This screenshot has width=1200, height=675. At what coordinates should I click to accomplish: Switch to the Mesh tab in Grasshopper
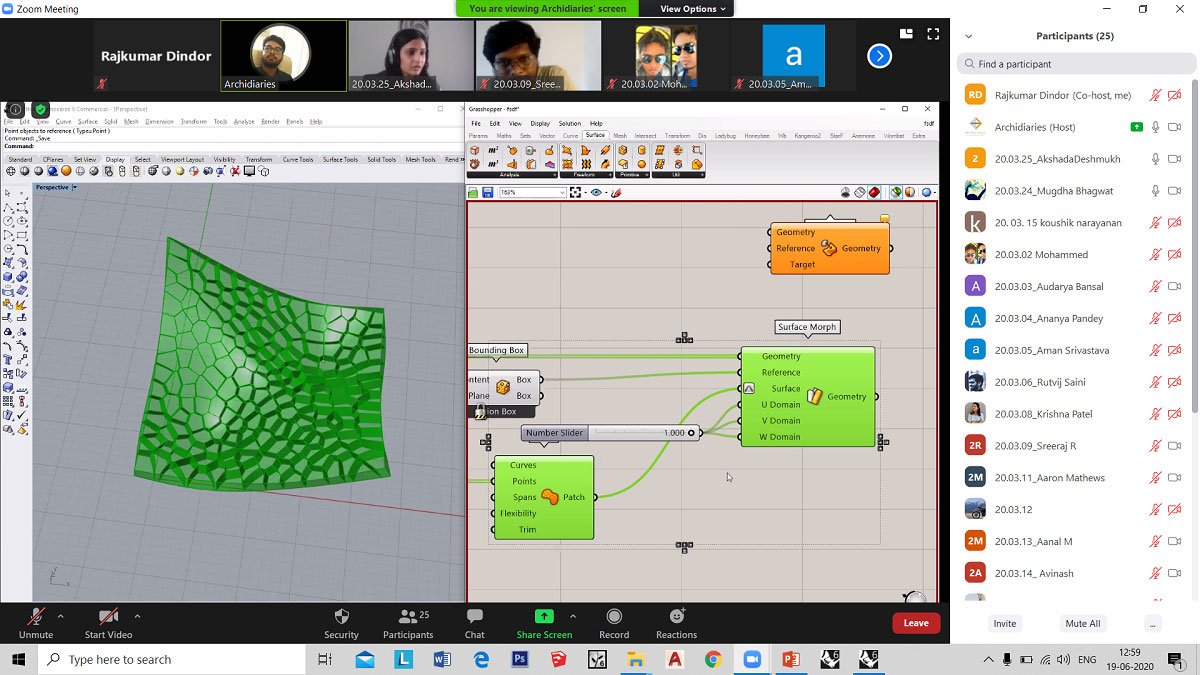coord(621,135)
